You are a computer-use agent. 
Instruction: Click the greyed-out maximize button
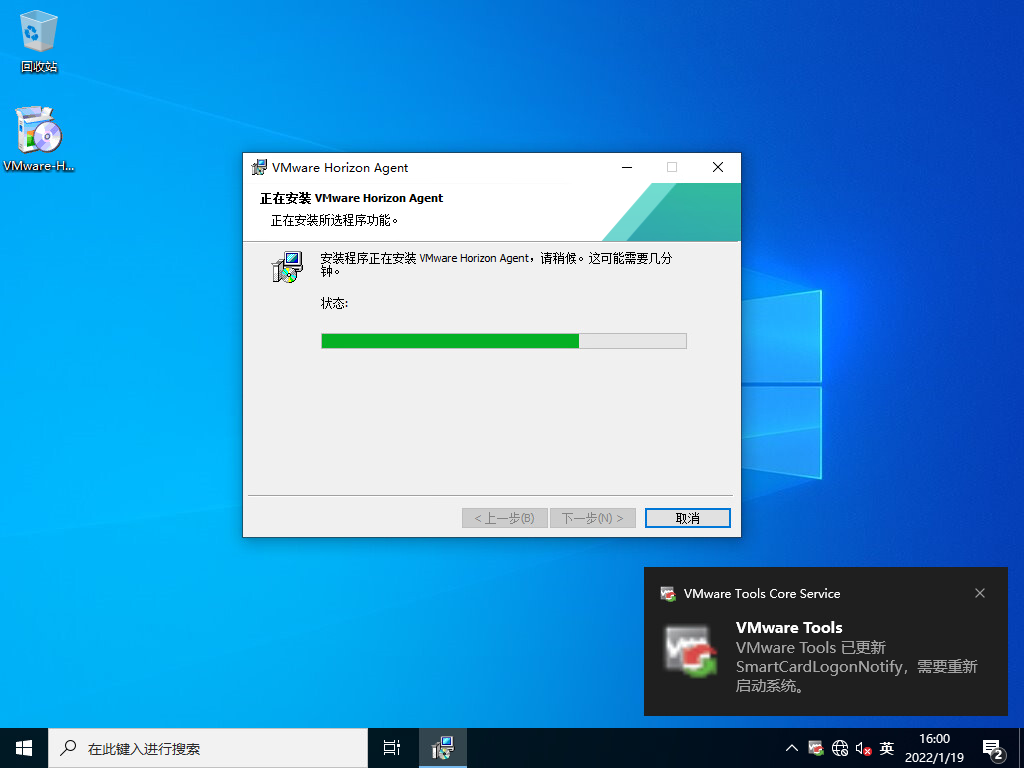click(672, 167)
